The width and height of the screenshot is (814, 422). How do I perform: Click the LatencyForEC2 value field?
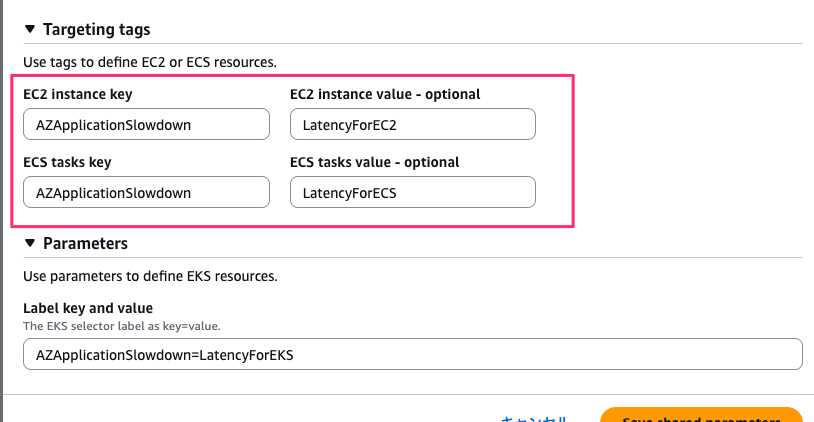coord(412,124)
